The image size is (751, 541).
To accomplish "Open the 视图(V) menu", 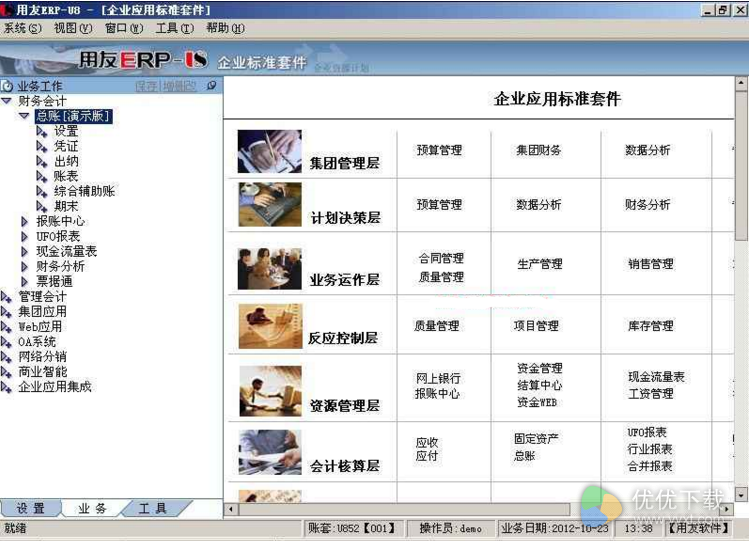I will coord(73,28).
